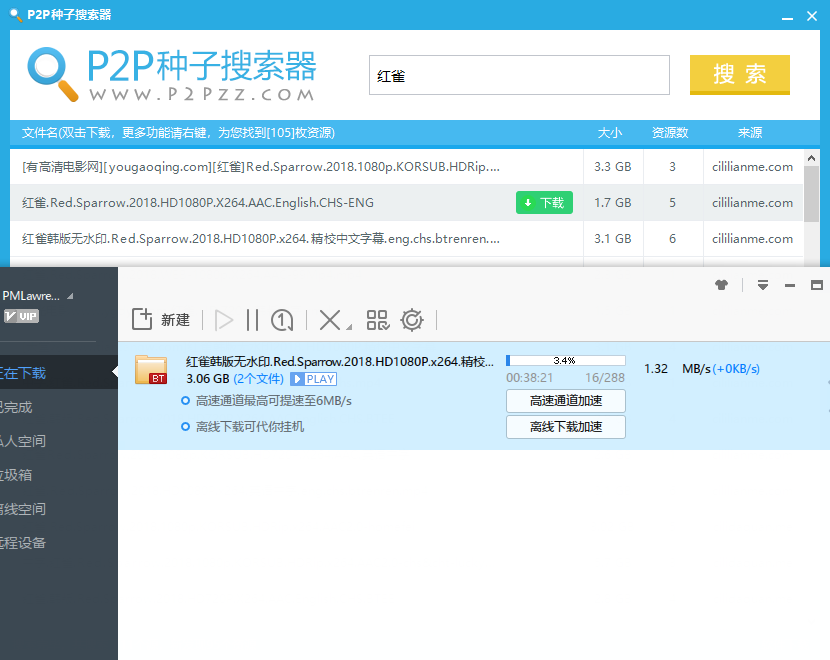
Task: Click the QR code grid icon
Action: coord(378,320)
